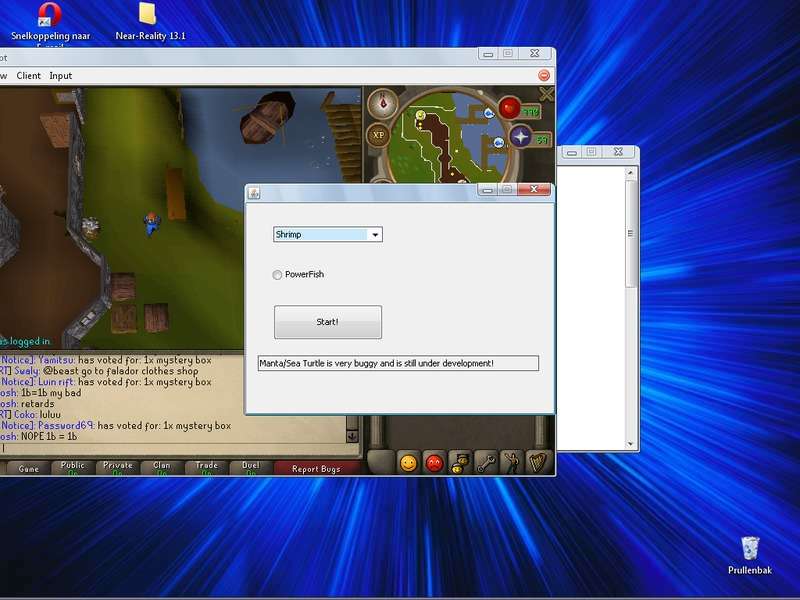Click the scrollbar thumb in white background window
The width and height of the screenshot is (800, 600).
coord(631,234)
